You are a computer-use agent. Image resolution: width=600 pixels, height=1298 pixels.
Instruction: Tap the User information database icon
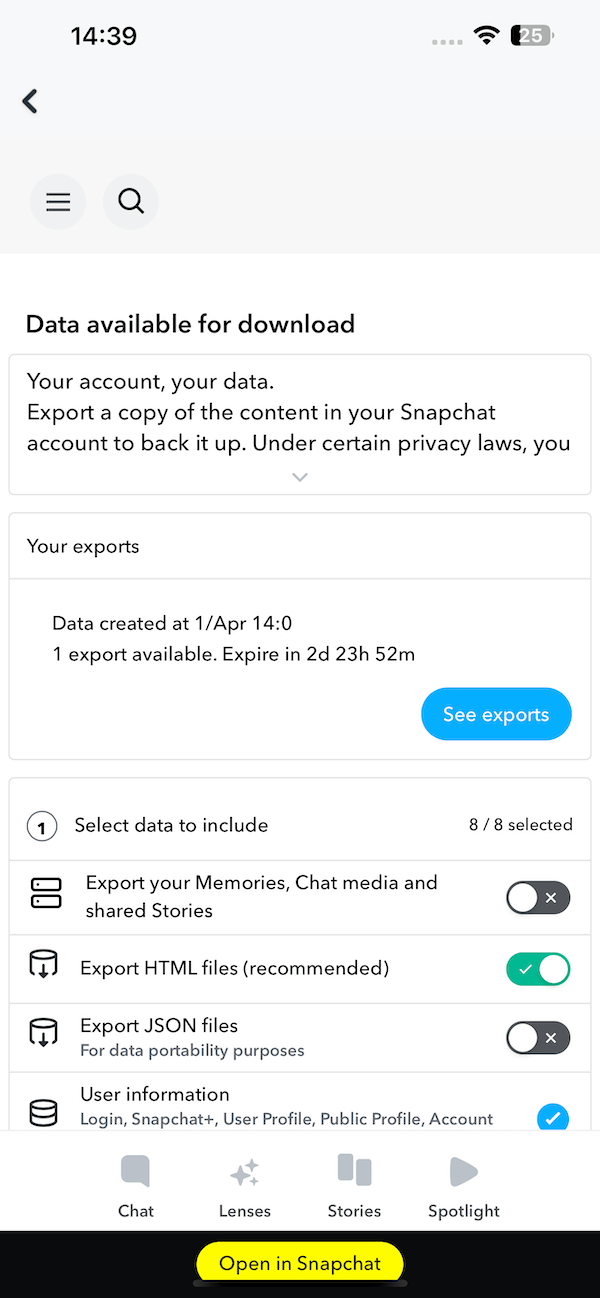(x=44, y=1112)
